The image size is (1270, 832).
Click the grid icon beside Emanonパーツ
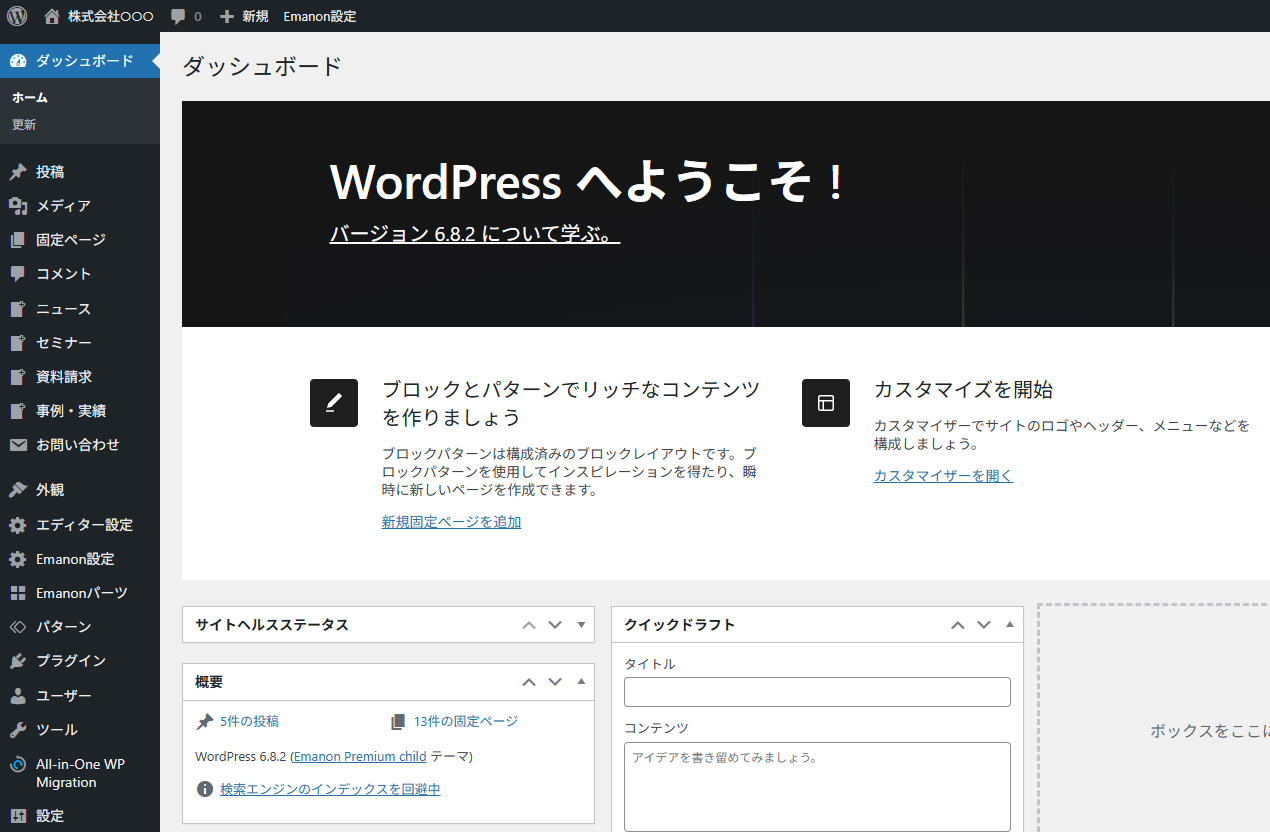18,593
